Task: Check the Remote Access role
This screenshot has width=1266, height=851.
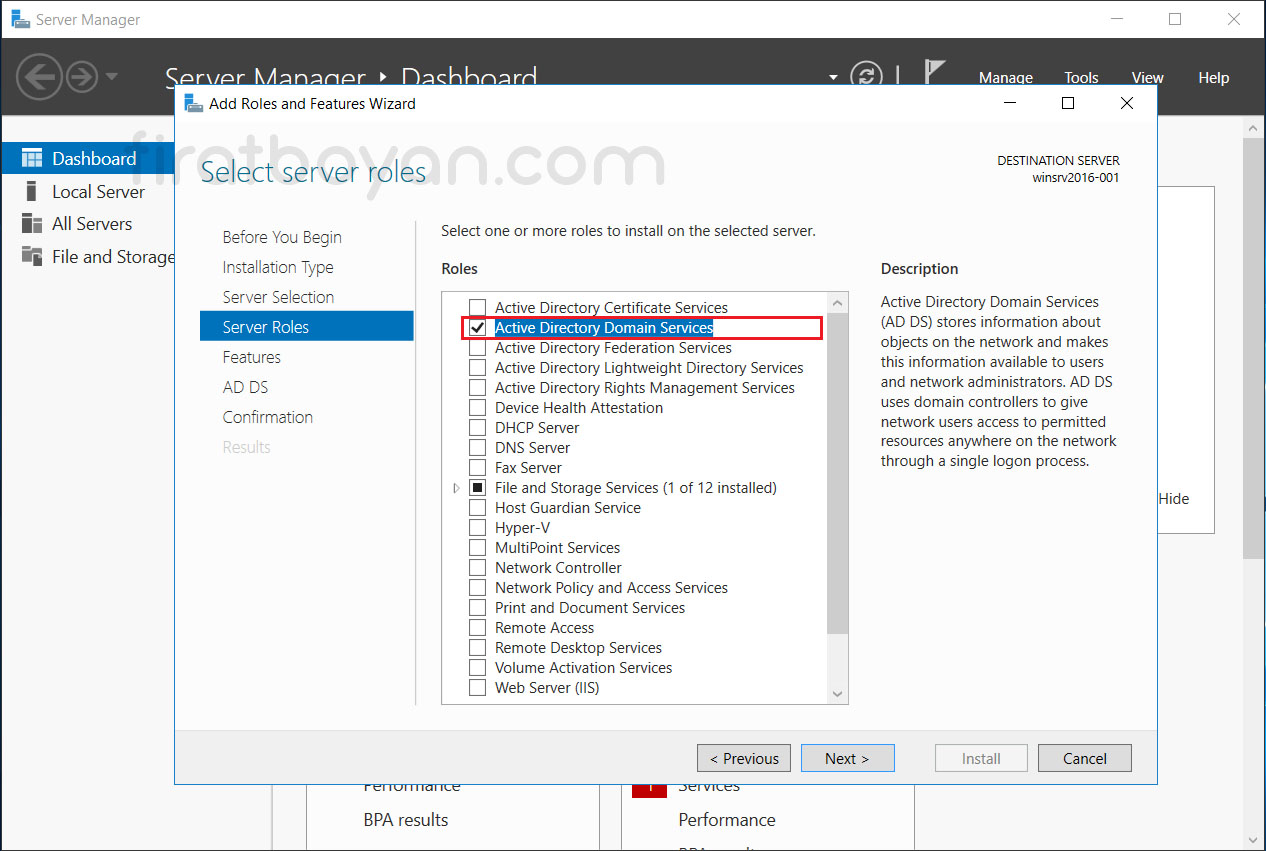Action: [478, 628]
